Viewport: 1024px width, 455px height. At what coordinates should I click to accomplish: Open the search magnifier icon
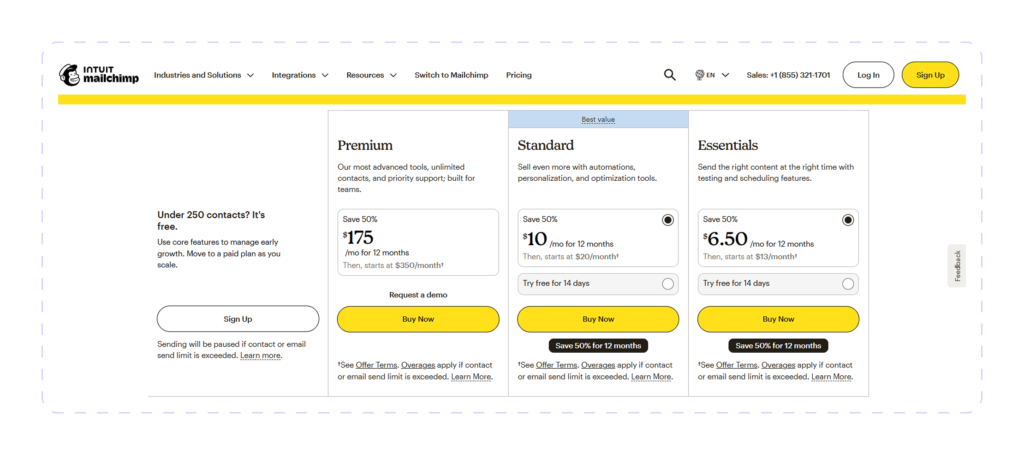[x=669, y=75]
